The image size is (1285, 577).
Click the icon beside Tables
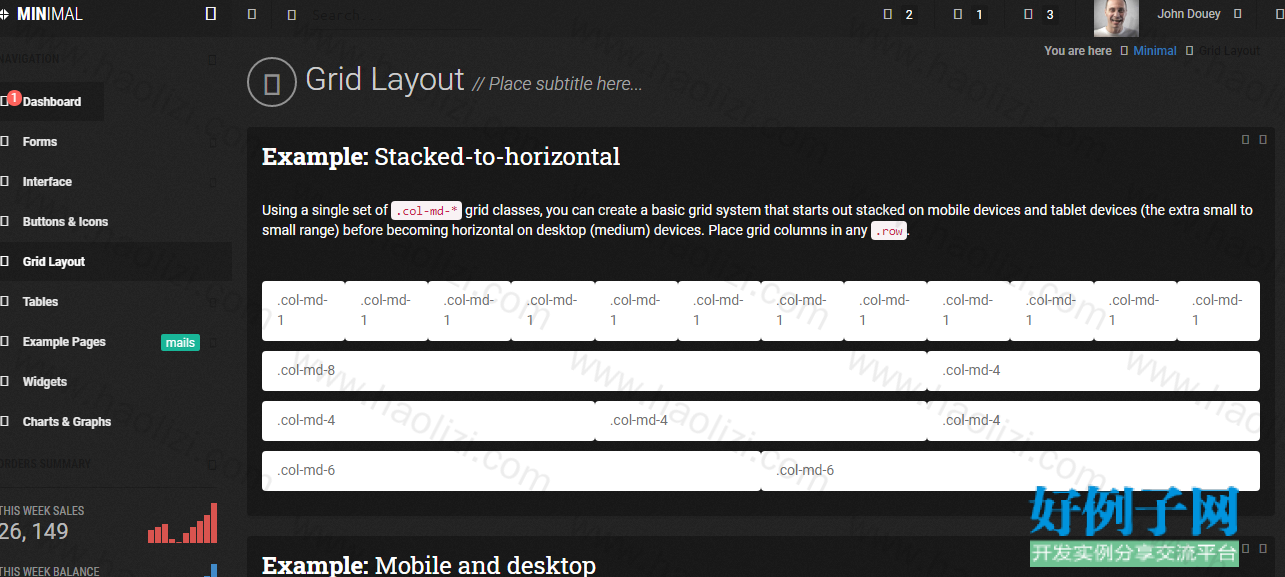pos(5,301)
